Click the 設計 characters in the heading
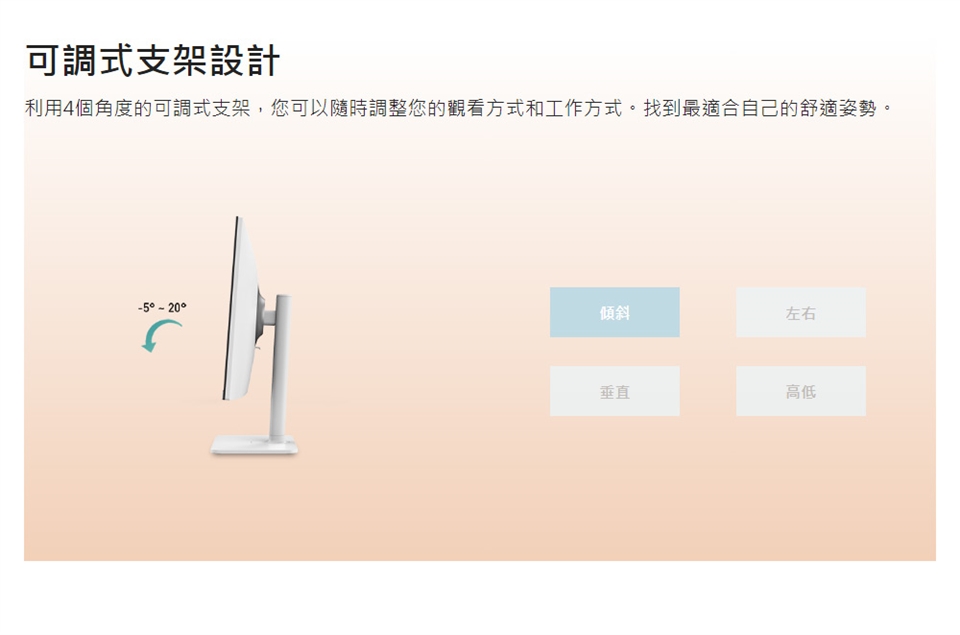This screenshot has width=960, height=635. (x=246, y=61)
